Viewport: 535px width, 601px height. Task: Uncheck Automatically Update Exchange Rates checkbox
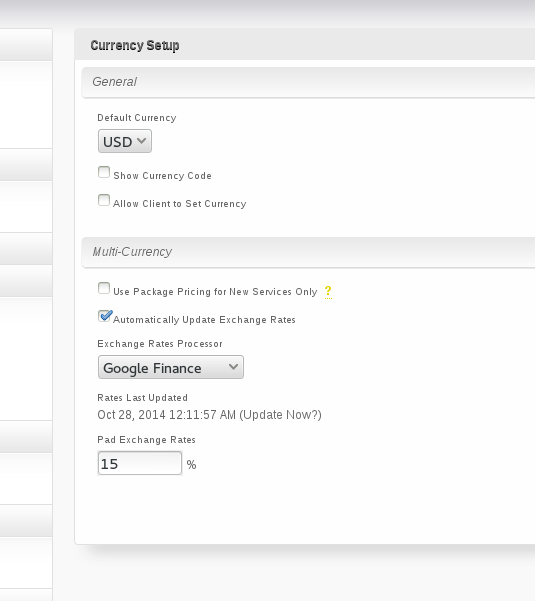[x=105, y=316]
